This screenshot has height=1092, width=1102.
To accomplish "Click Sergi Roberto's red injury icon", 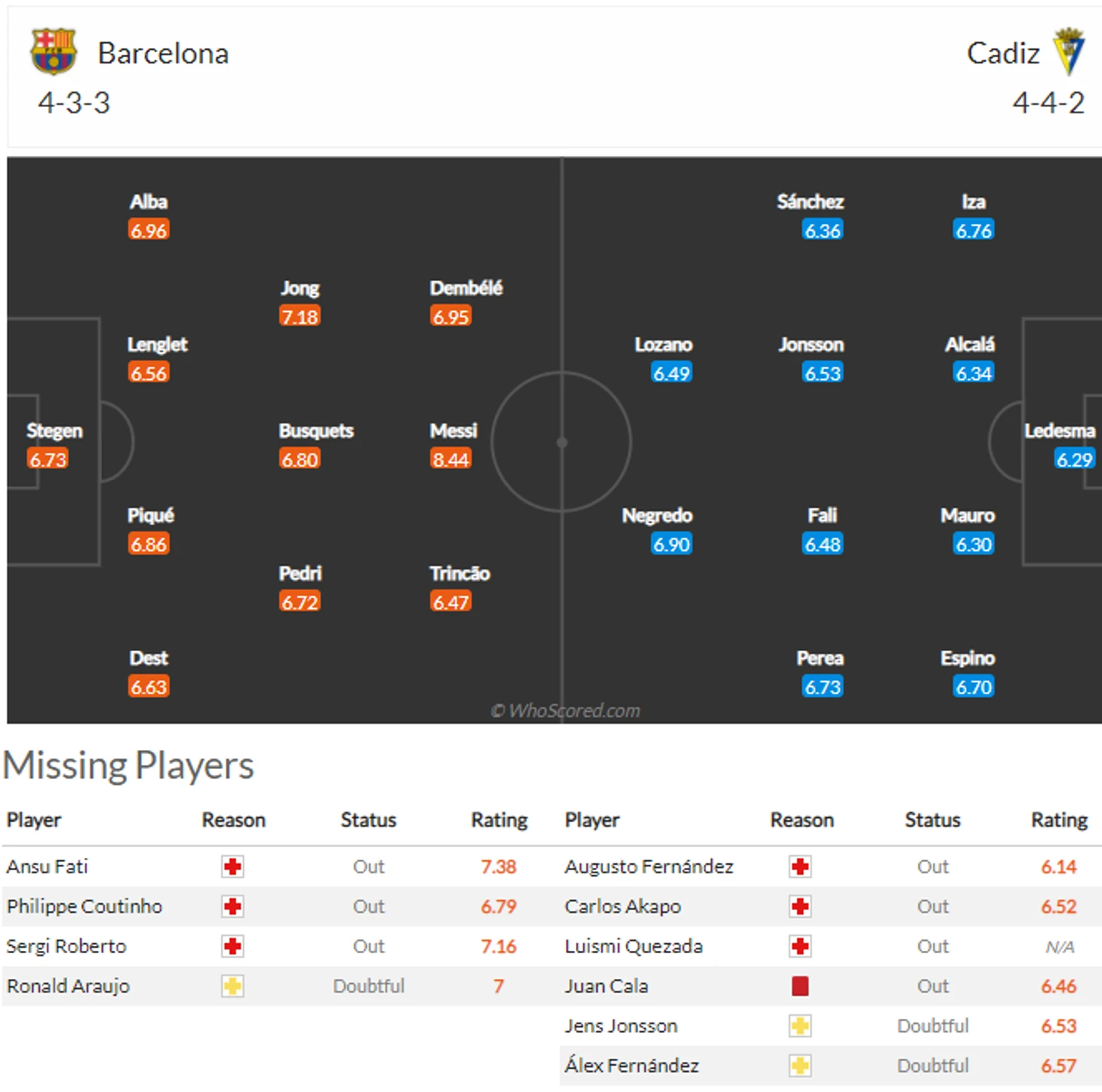I will click(x=232, y=946).
